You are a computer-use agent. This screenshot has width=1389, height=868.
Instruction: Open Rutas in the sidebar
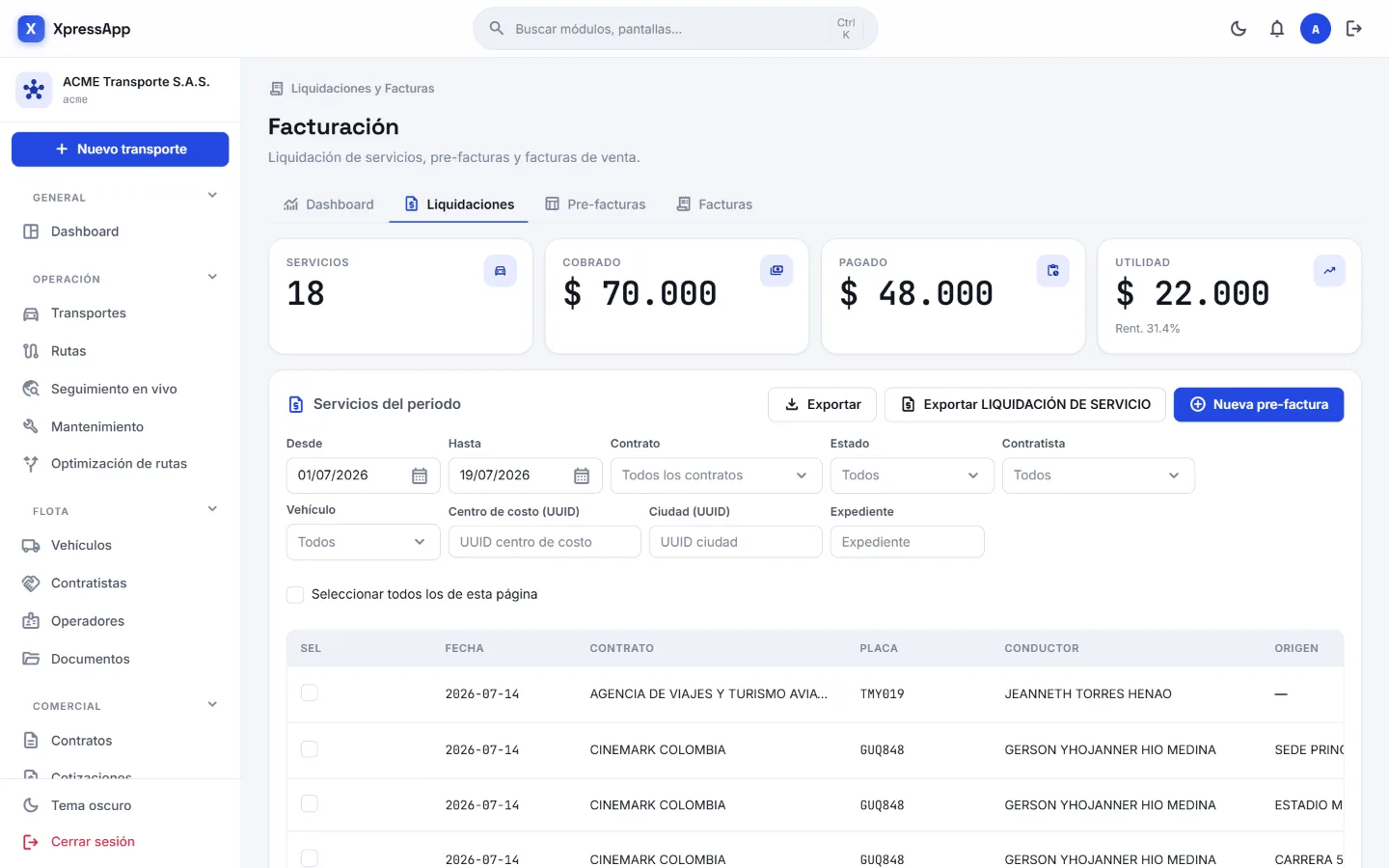pos(121,351)
